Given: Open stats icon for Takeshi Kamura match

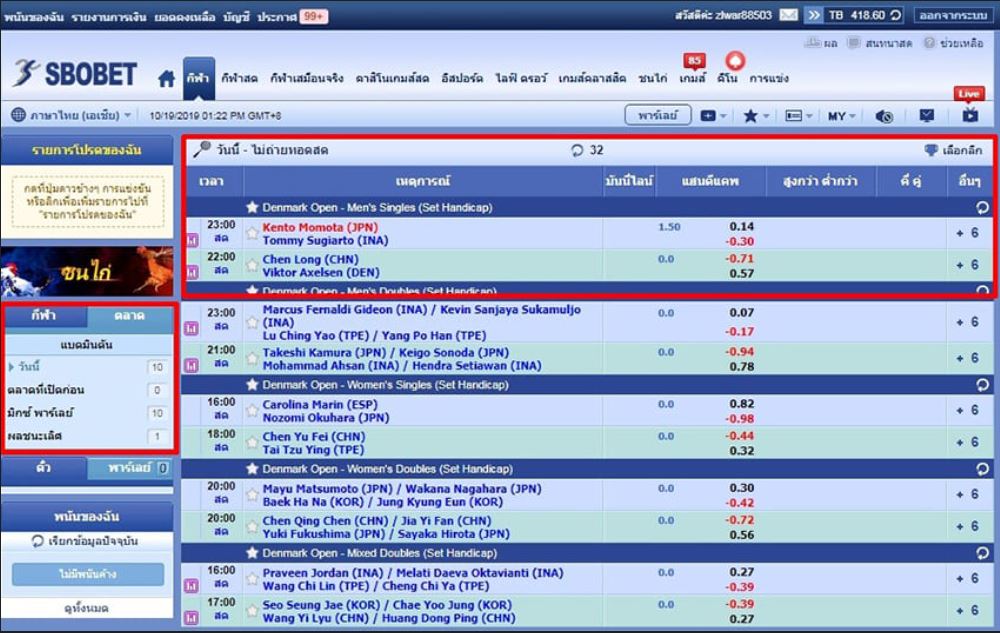Looking at the screenshot, I should coord(192,365).
